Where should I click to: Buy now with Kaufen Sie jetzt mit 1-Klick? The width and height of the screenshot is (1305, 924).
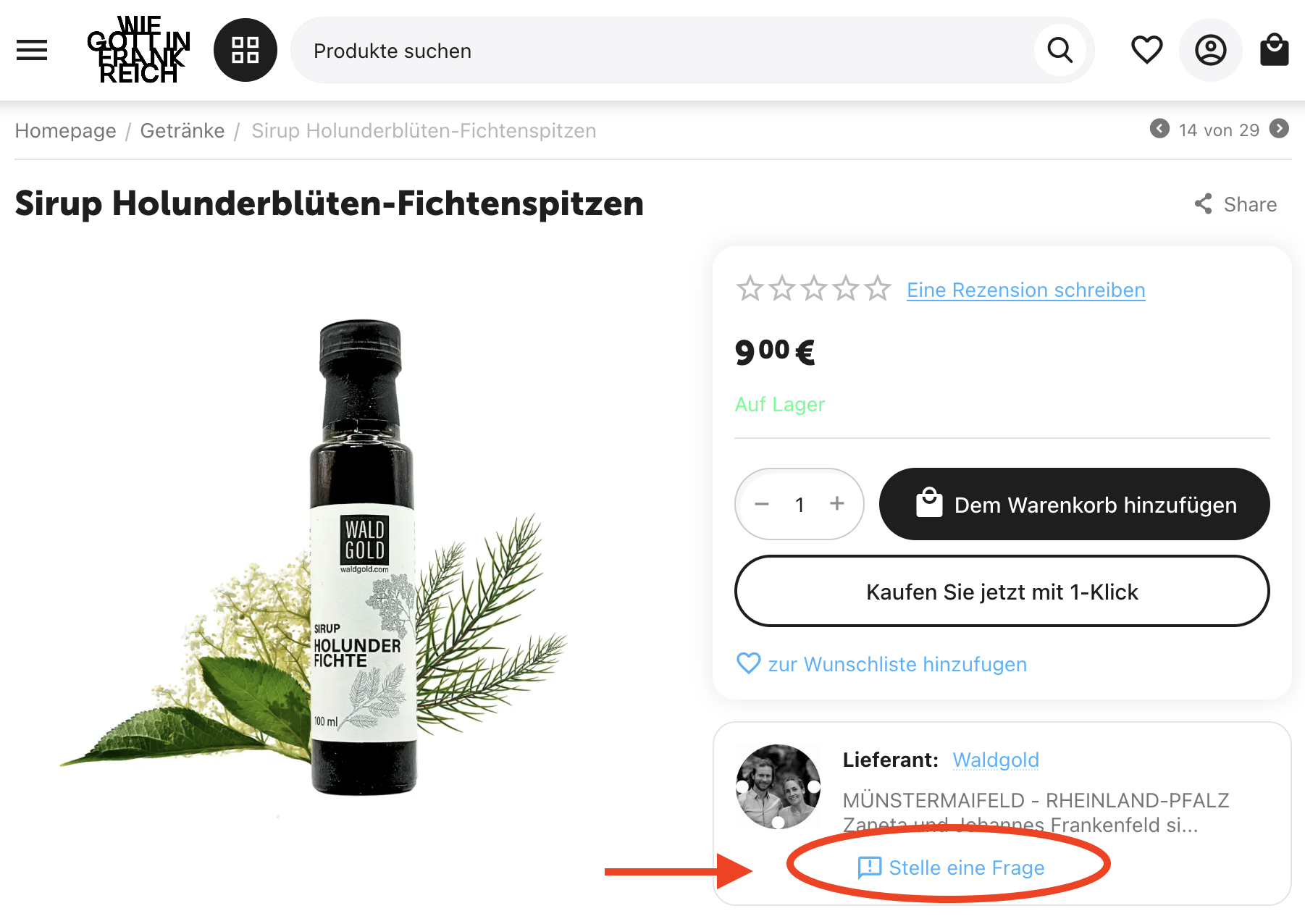point(1002,591)
